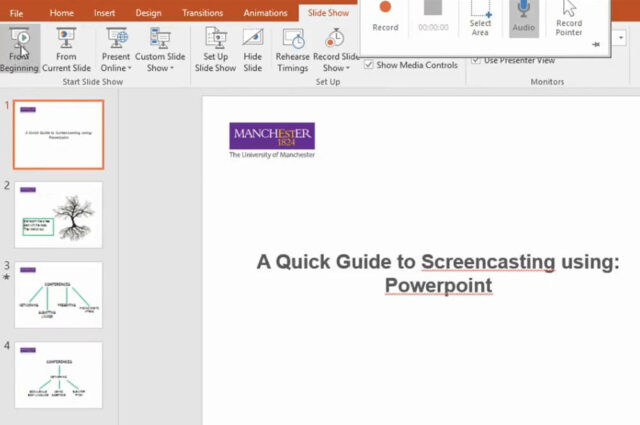Image resolution: width=640 pixels, height=425 pixels.
Task: Click the underlined word Powerpoint
Action: coord(438,285)
